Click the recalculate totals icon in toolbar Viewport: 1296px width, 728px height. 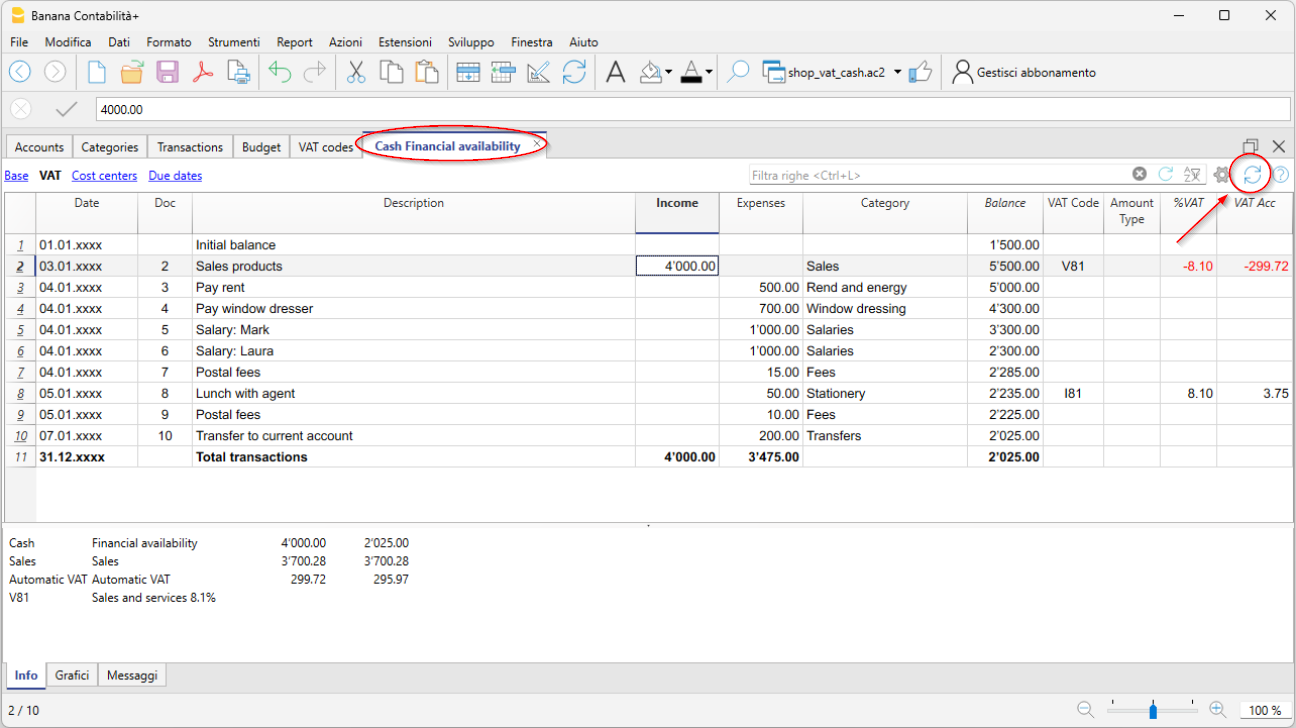pos(574,72)
